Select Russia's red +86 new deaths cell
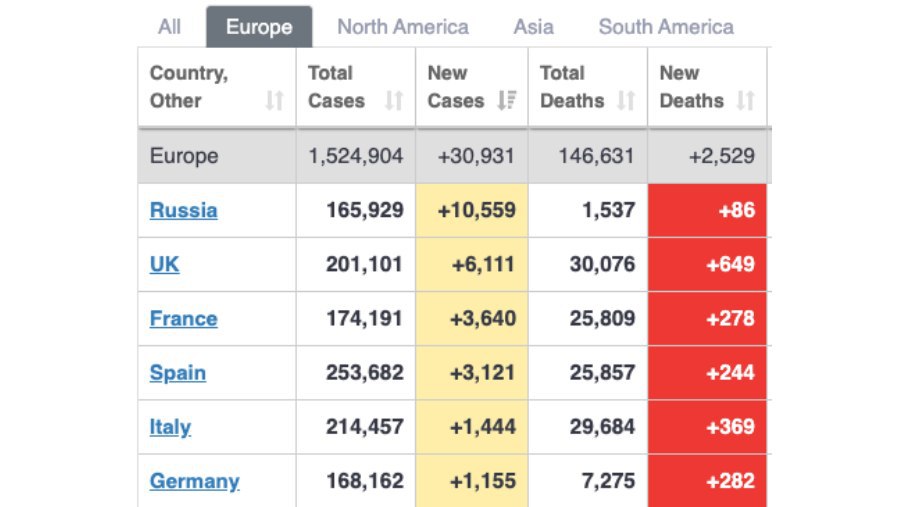Viewport: 901px width, 507px height. pyautogui.click(x=707, y=210)
